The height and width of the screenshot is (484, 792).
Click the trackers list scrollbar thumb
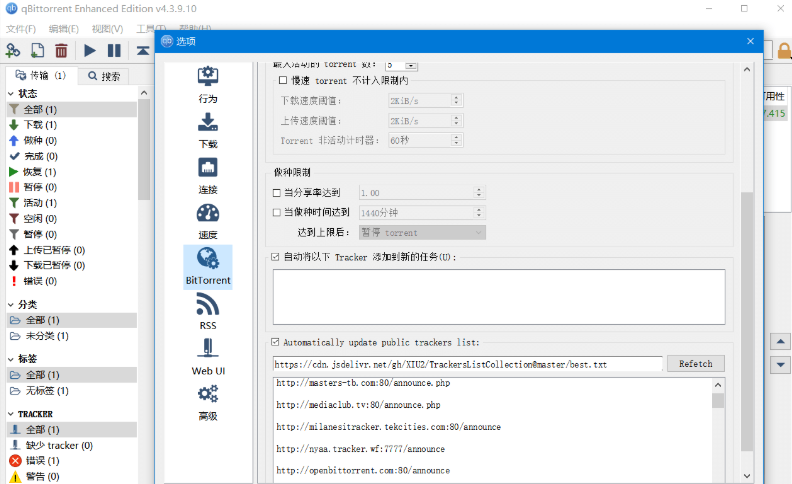point(718,401)
